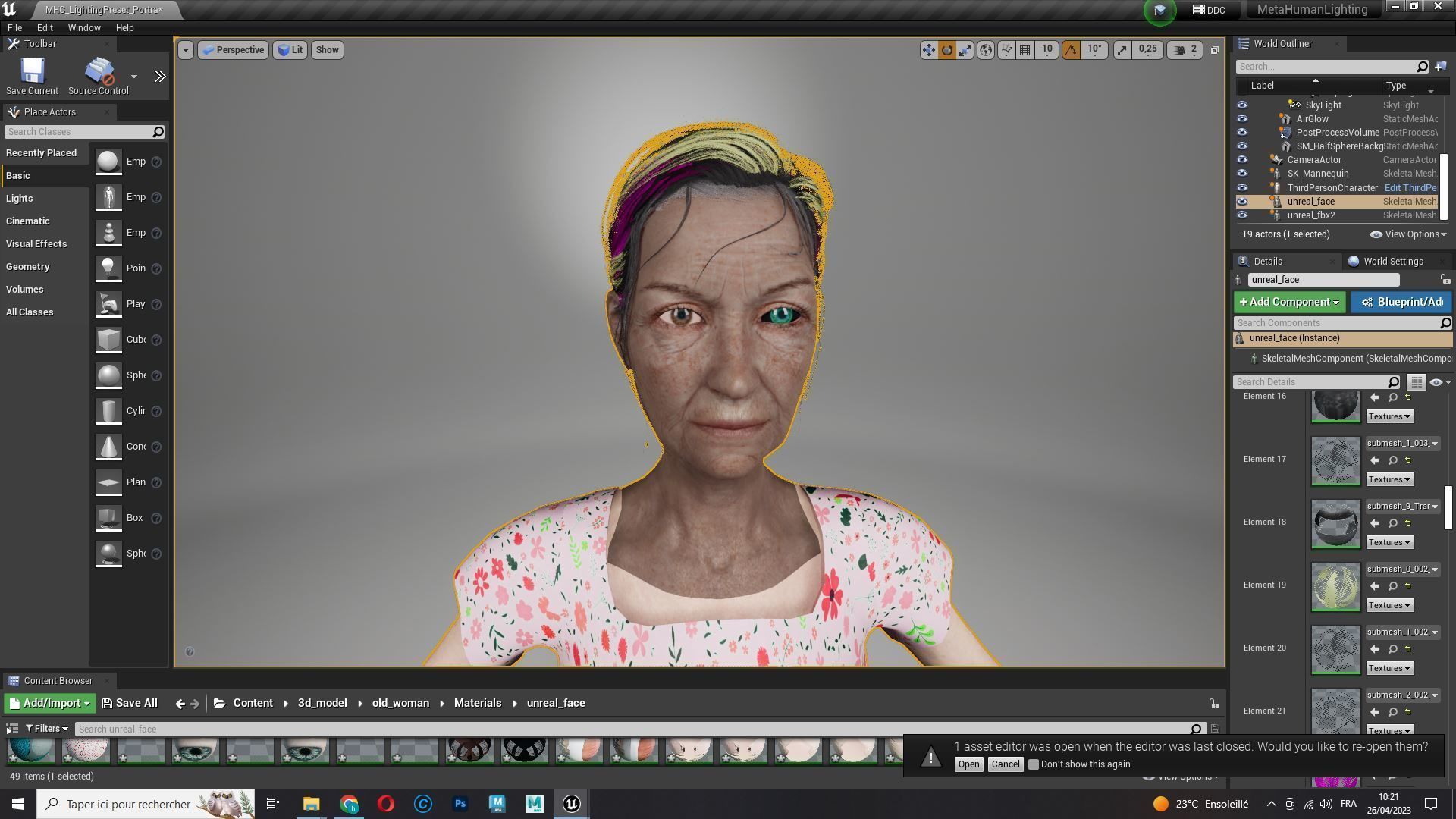Screen dimensions: 1456x819
Task: Toggle scale snapping arrow icon
Action: (1122, 50)
